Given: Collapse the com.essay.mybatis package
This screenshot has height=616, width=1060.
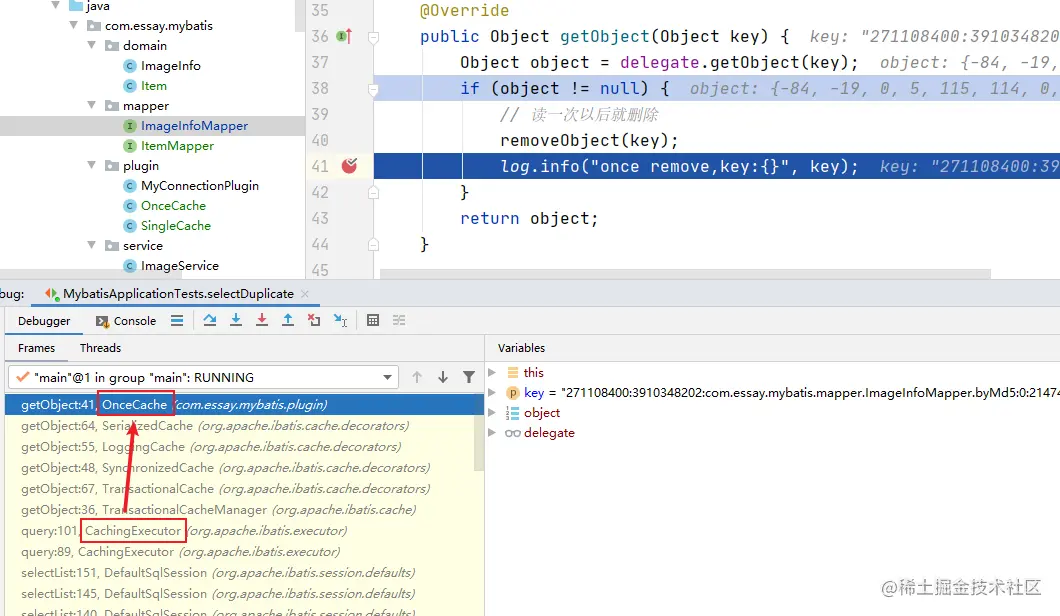Looking at the screenshot, I should (x=74, y=26).
